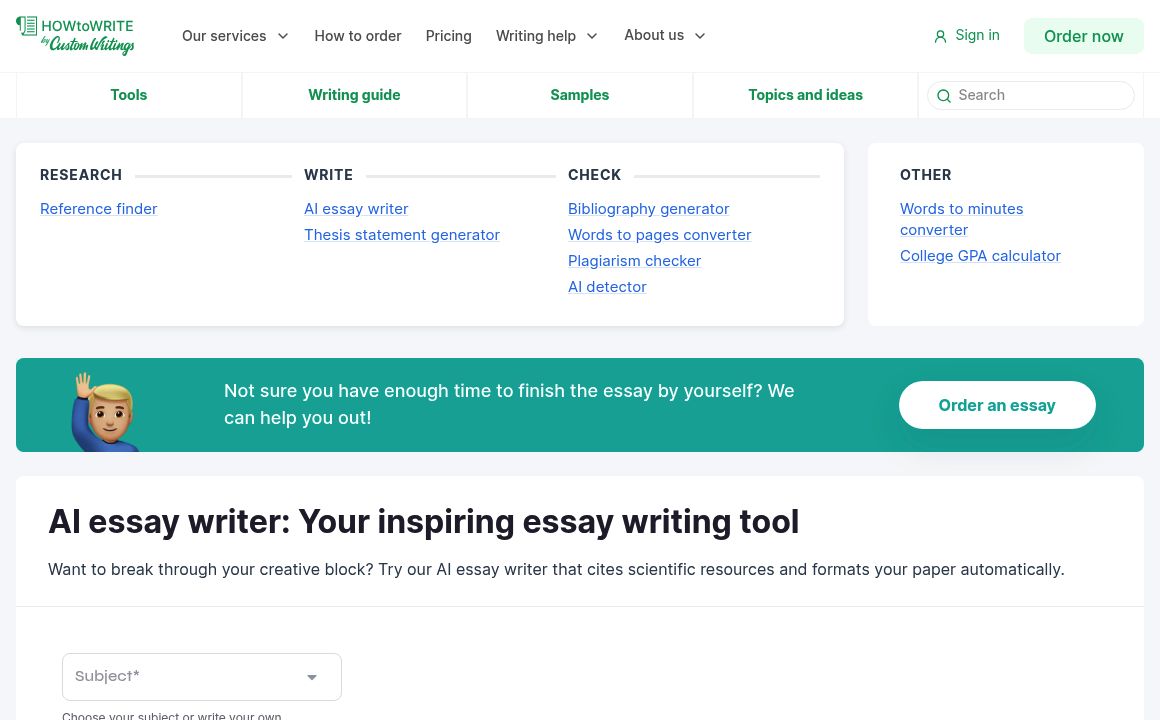Screen dimensions: 1160x720
Task: Expand the Our services dropdown
Action: pyautogui.click(x=235, y=36)
